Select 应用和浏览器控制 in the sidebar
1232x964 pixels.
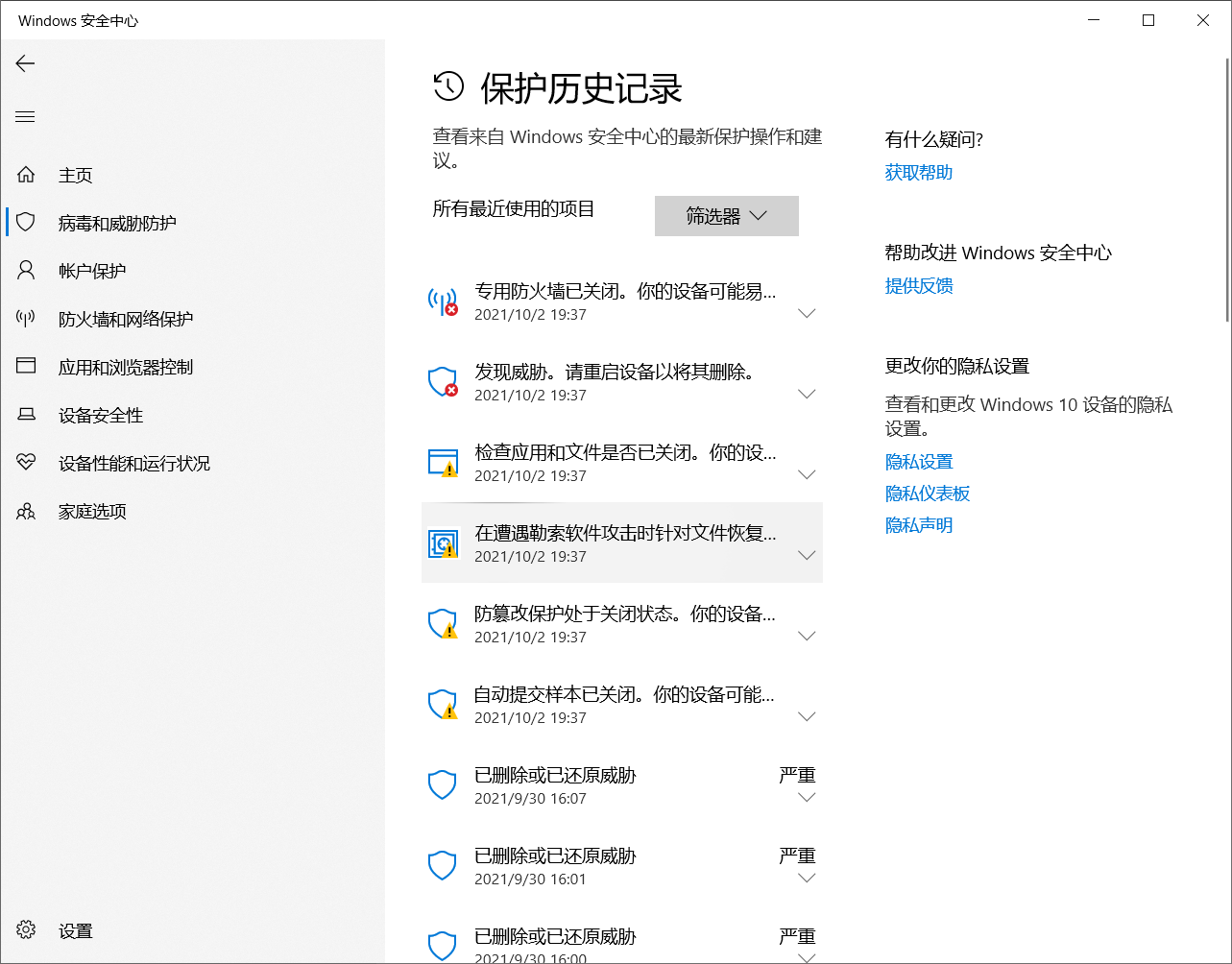click(126, 367)
